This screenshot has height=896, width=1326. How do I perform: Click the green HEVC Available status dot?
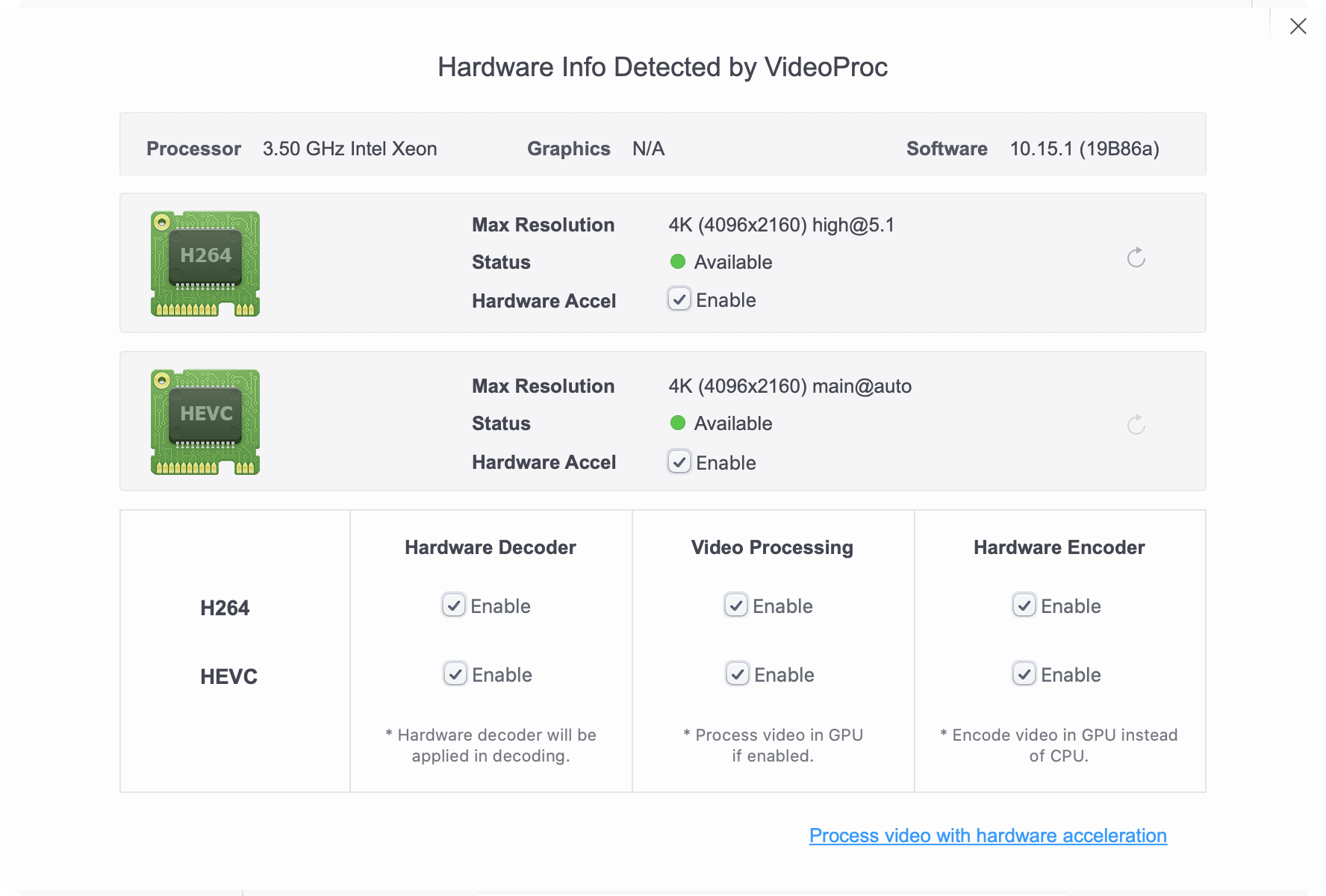tap(678, 423)
